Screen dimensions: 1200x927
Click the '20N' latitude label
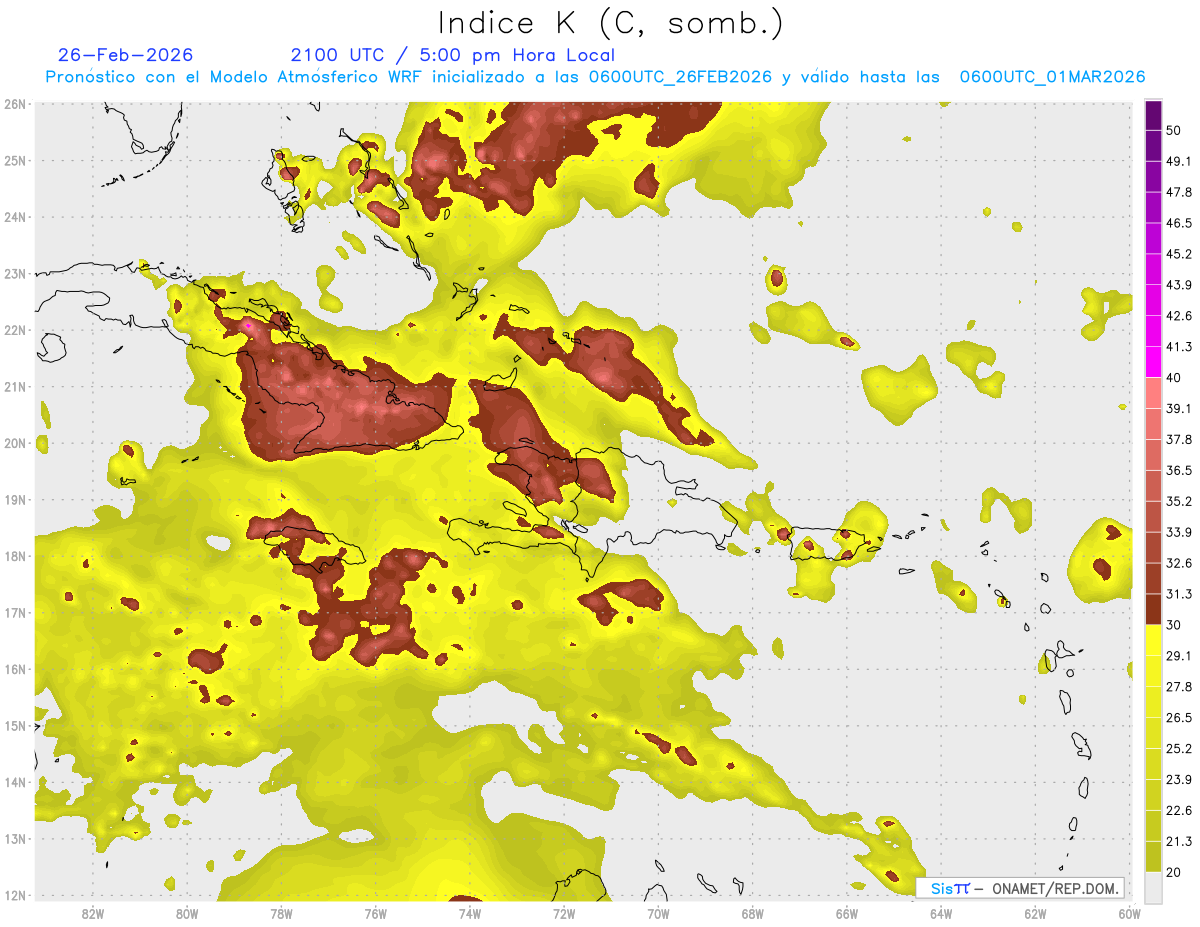tap(15, 443)
